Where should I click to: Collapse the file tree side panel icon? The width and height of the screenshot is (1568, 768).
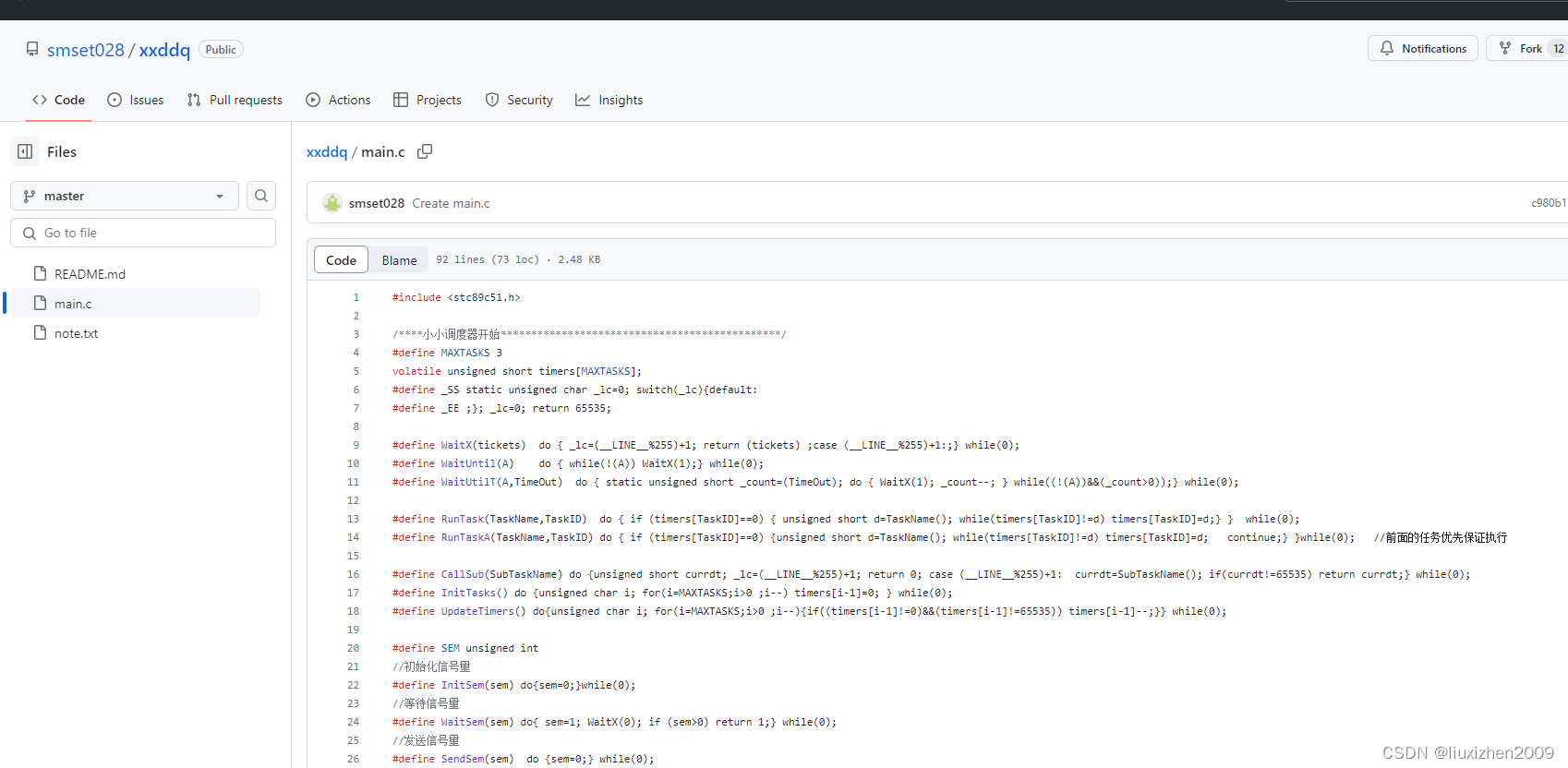tap(25, 151)
